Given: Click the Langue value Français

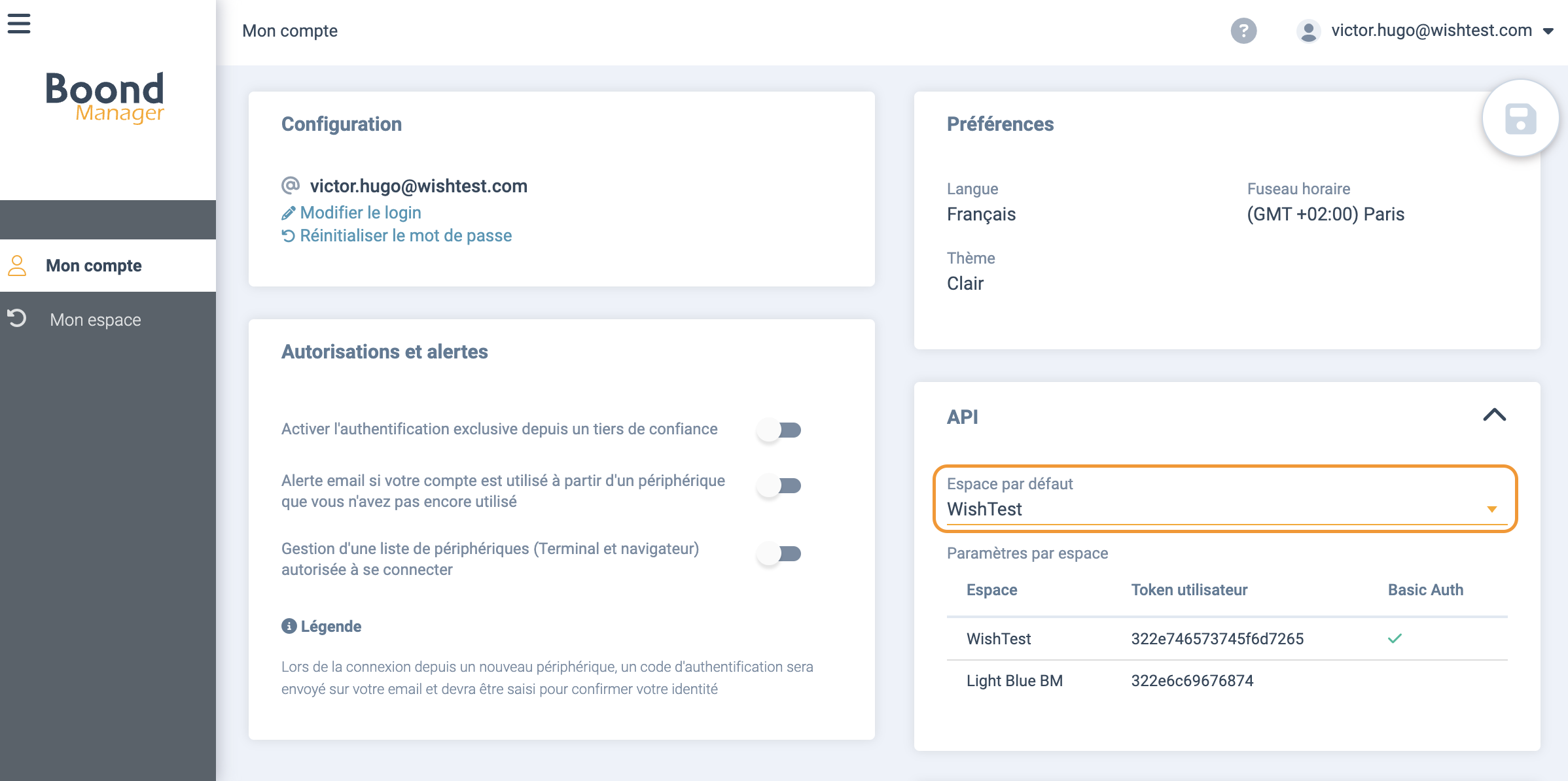Looking at the screenshot, I should coord(981,214).
